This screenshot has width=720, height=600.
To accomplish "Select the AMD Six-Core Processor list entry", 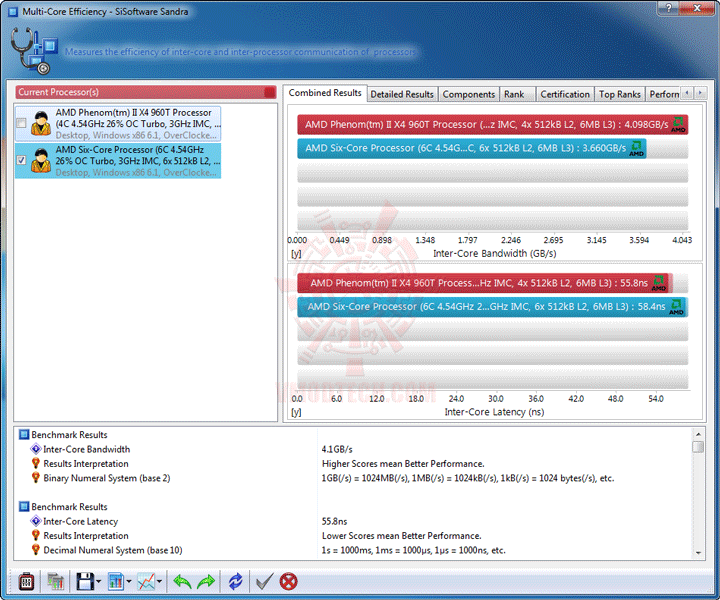I will coord(118,161).
